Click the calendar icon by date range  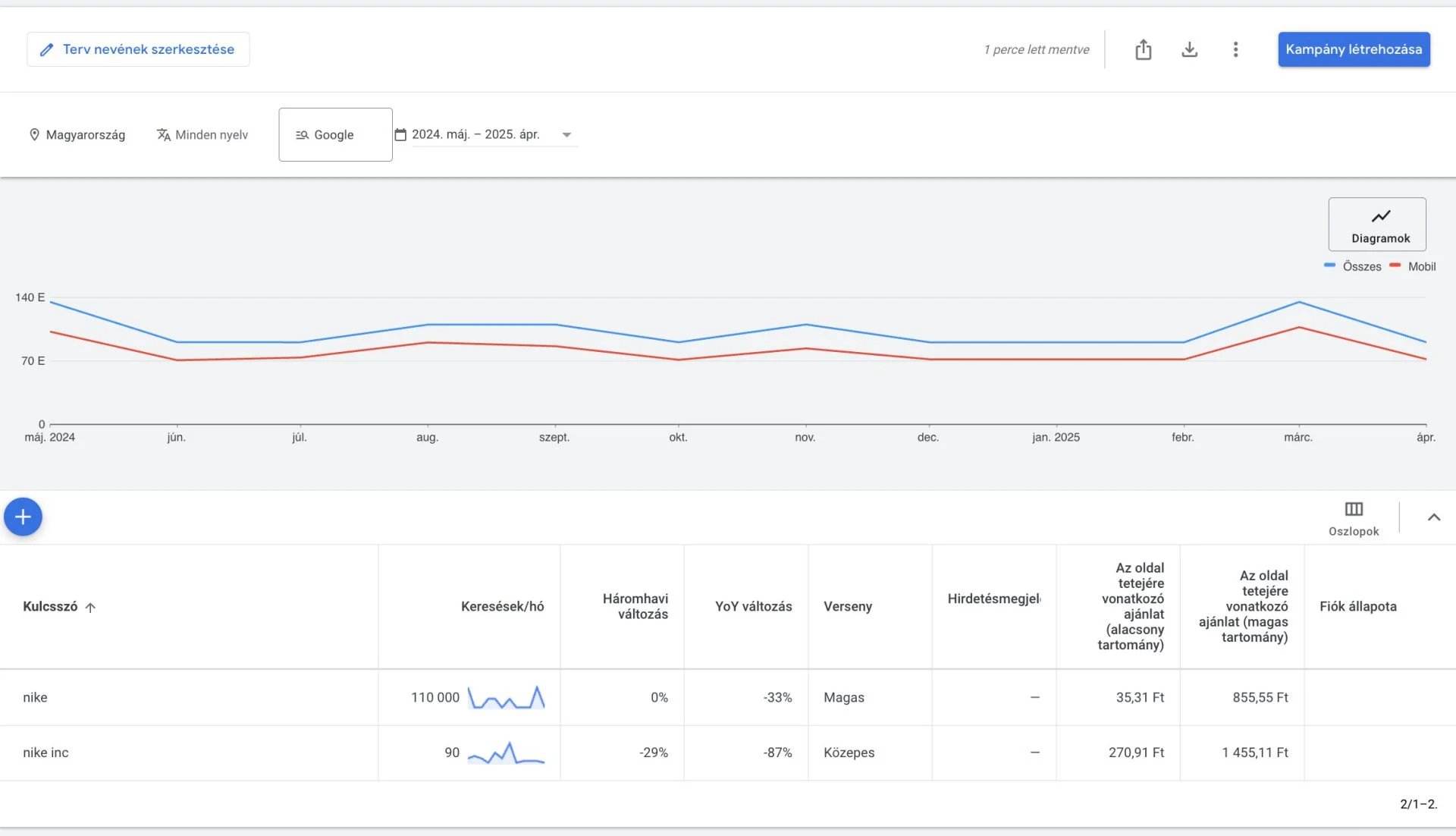pos(400,134)
